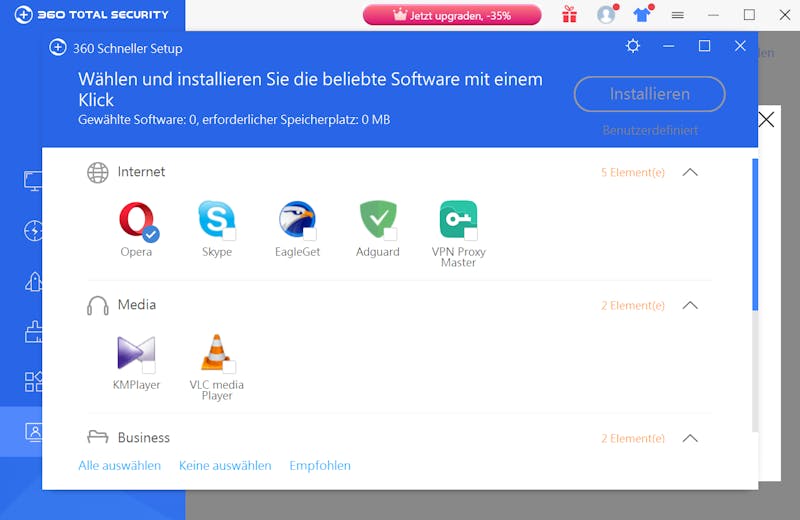The width and height of the screenshot is (800, 520).
Task: Uncheck the Opera checkbox
Action: click(x=151, y=235)
